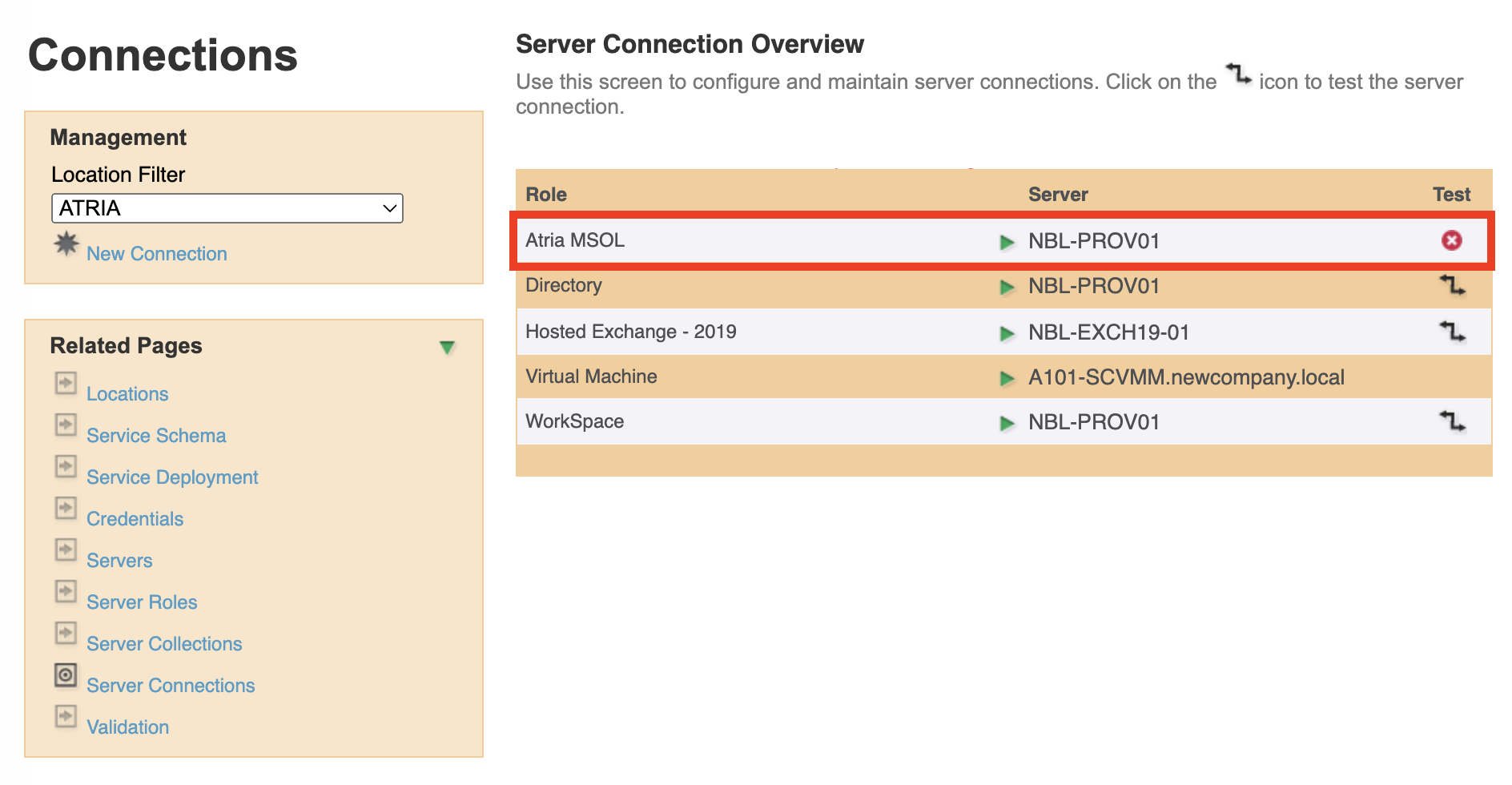
Task: Open Server Collections link
Action: click(164, 644)
